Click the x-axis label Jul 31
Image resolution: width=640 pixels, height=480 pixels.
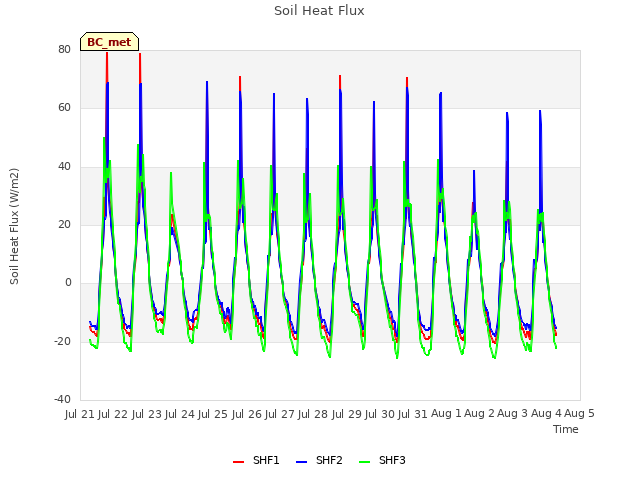click(x=413, y=414)
